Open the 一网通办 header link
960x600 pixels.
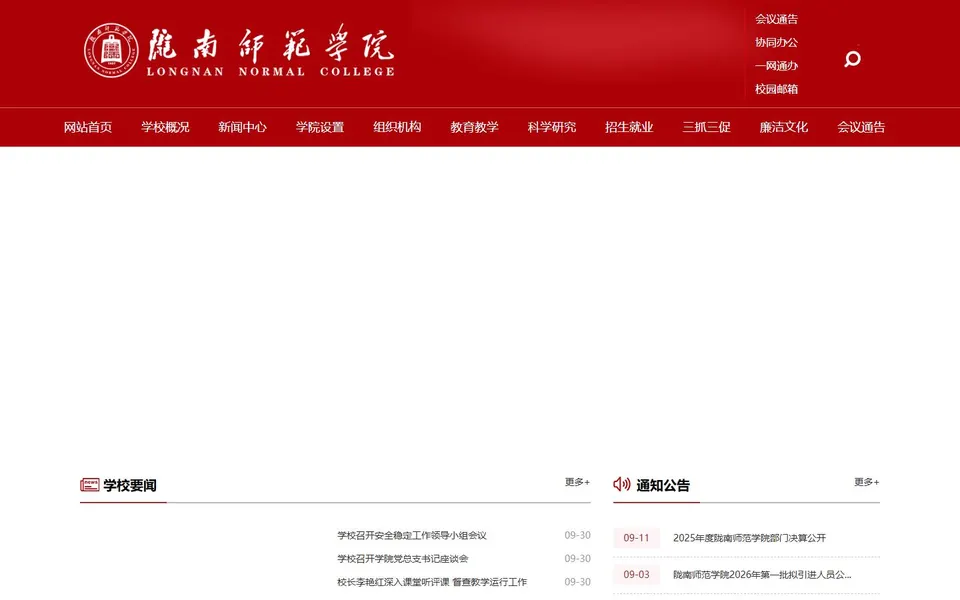click(776, 66)
